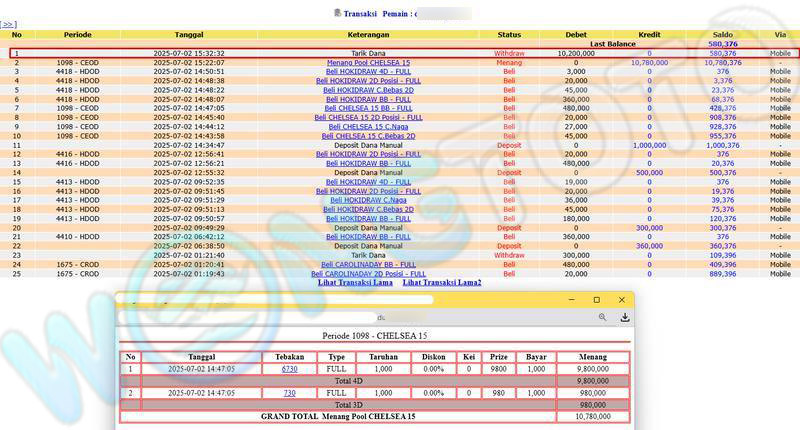Click the zoom magnifier icon in popup address bar
Image resolution: width=800 pixels, height=430 pixels.
[602, 317]
